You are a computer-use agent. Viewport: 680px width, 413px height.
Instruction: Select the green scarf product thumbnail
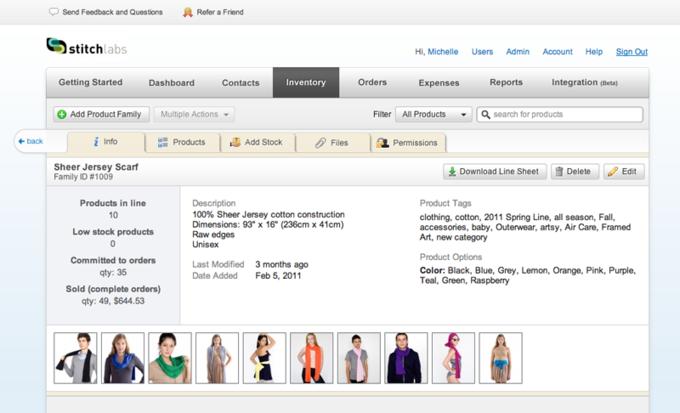169,358
